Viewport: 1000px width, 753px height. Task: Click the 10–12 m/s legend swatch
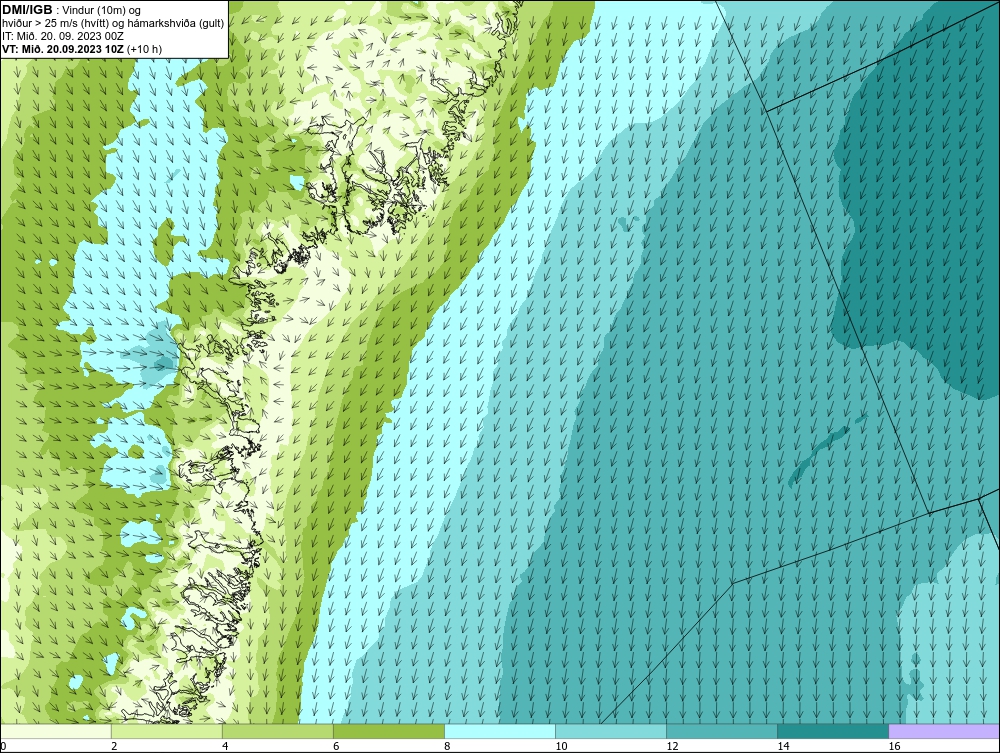[x=611, y=731]
